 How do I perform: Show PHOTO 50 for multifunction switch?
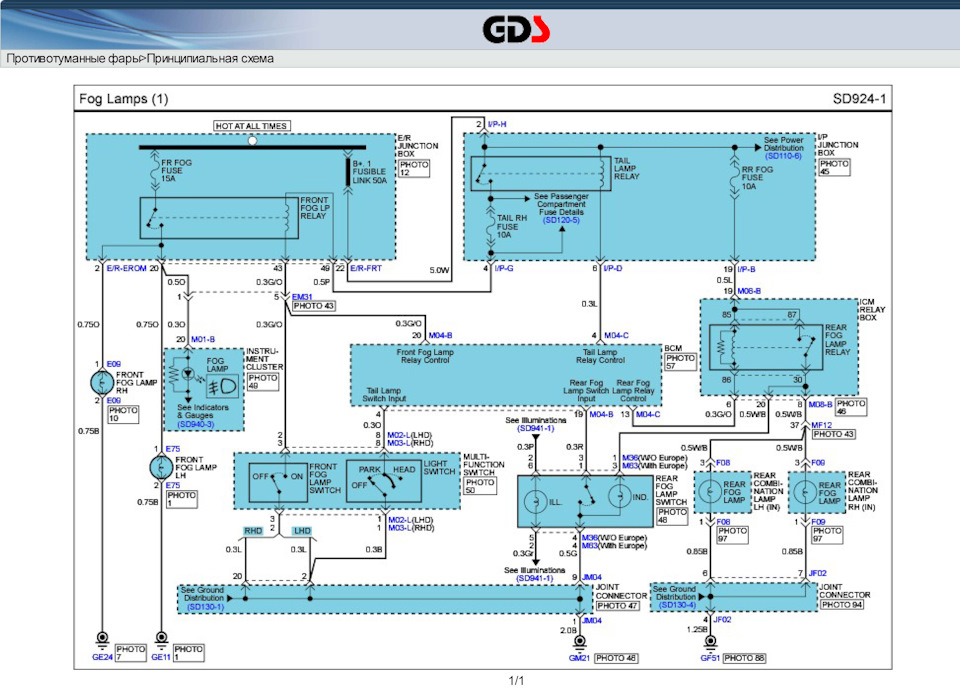[480, 487]
